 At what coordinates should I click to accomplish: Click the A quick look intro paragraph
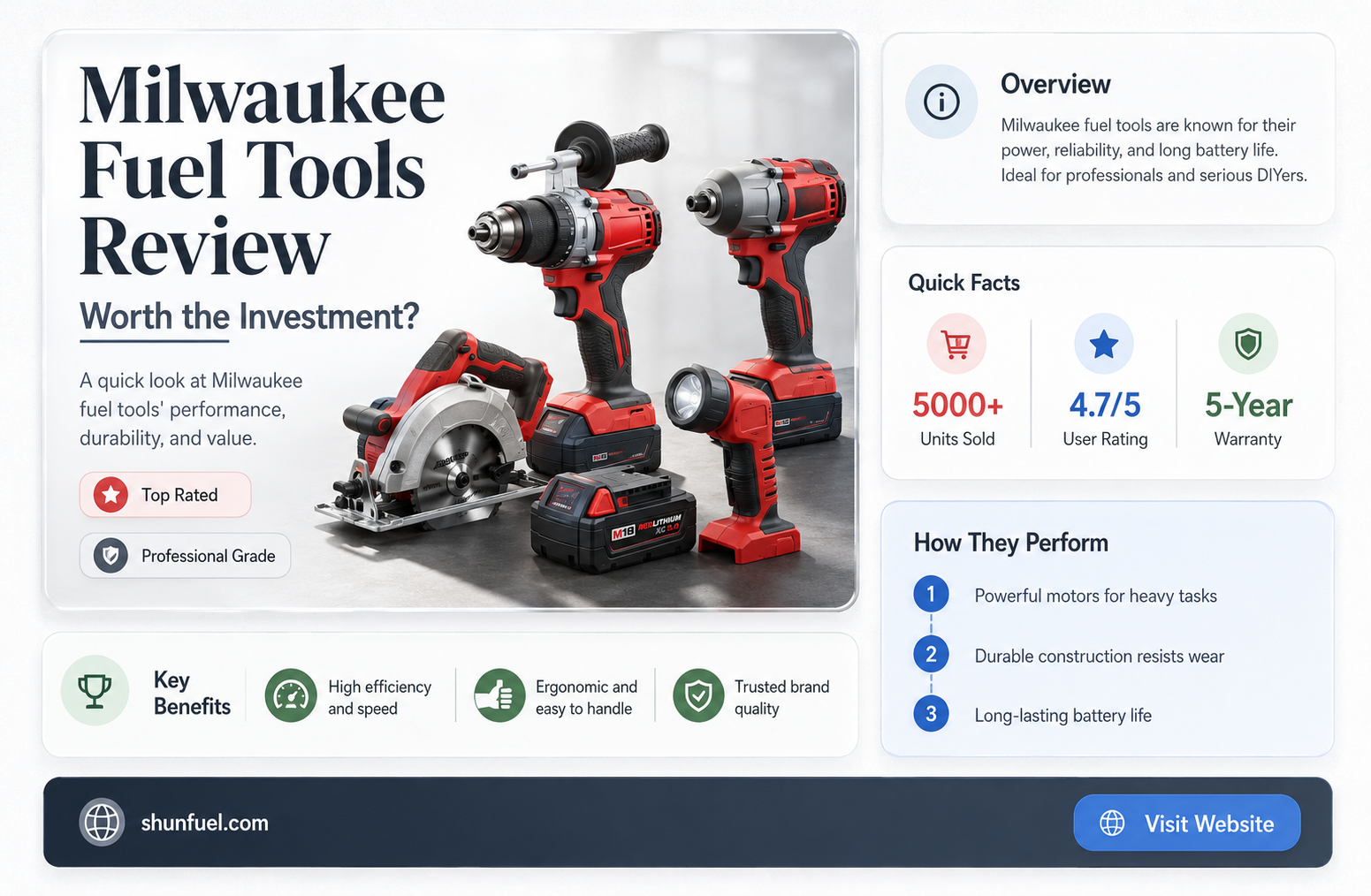point(191,409)
